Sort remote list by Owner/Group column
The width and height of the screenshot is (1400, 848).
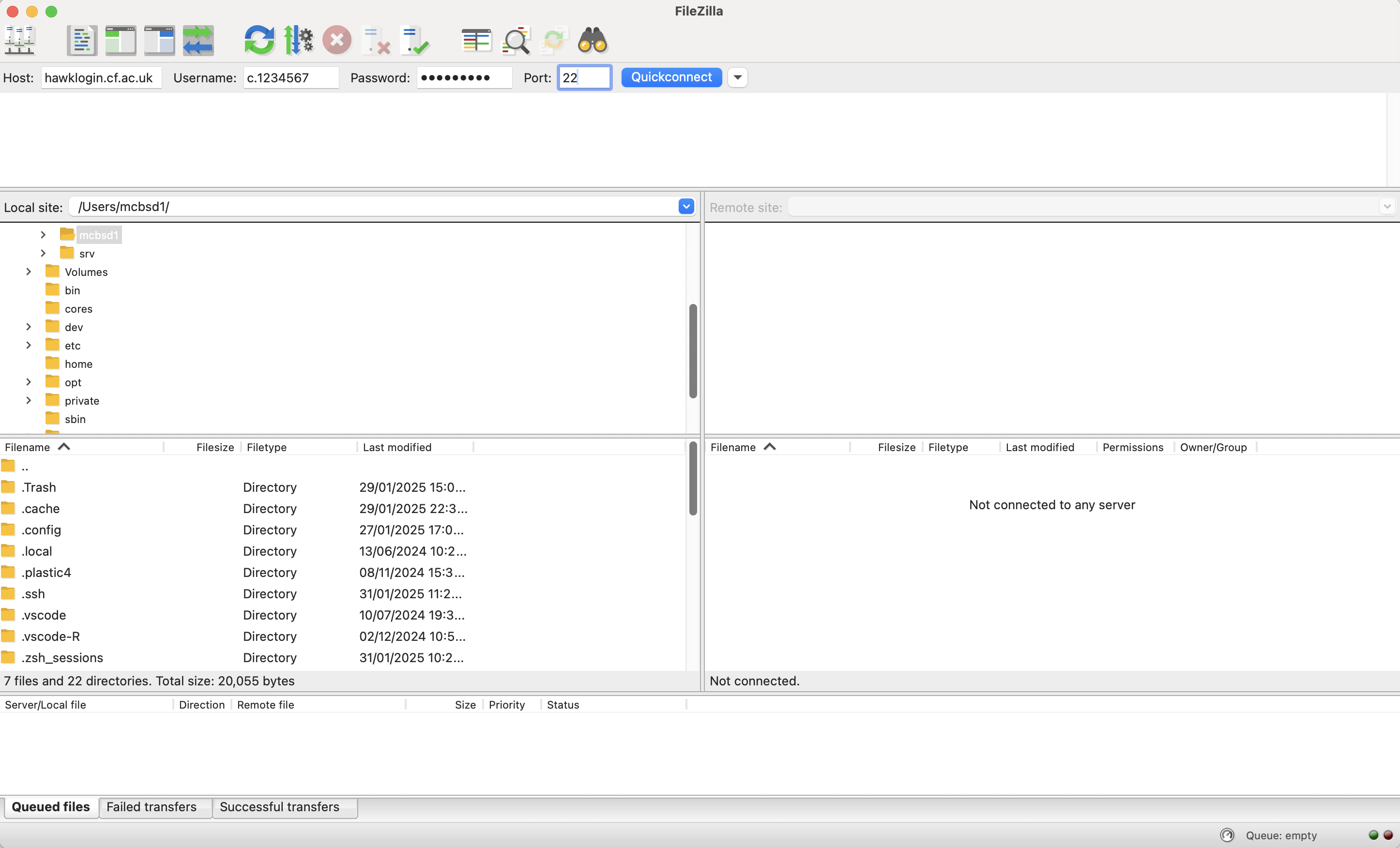1216,447
